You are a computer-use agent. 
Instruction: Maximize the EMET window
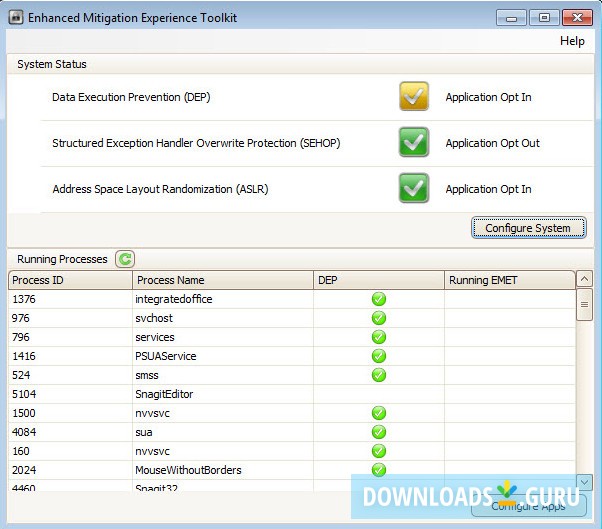(544, 18)
